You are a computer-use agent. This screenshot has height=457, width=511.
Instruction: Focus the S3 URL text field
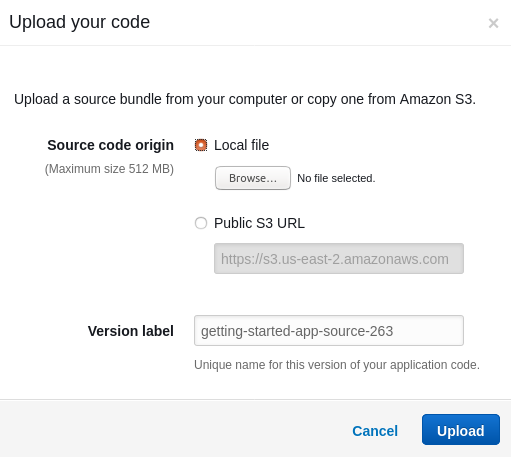click(339, 259)
